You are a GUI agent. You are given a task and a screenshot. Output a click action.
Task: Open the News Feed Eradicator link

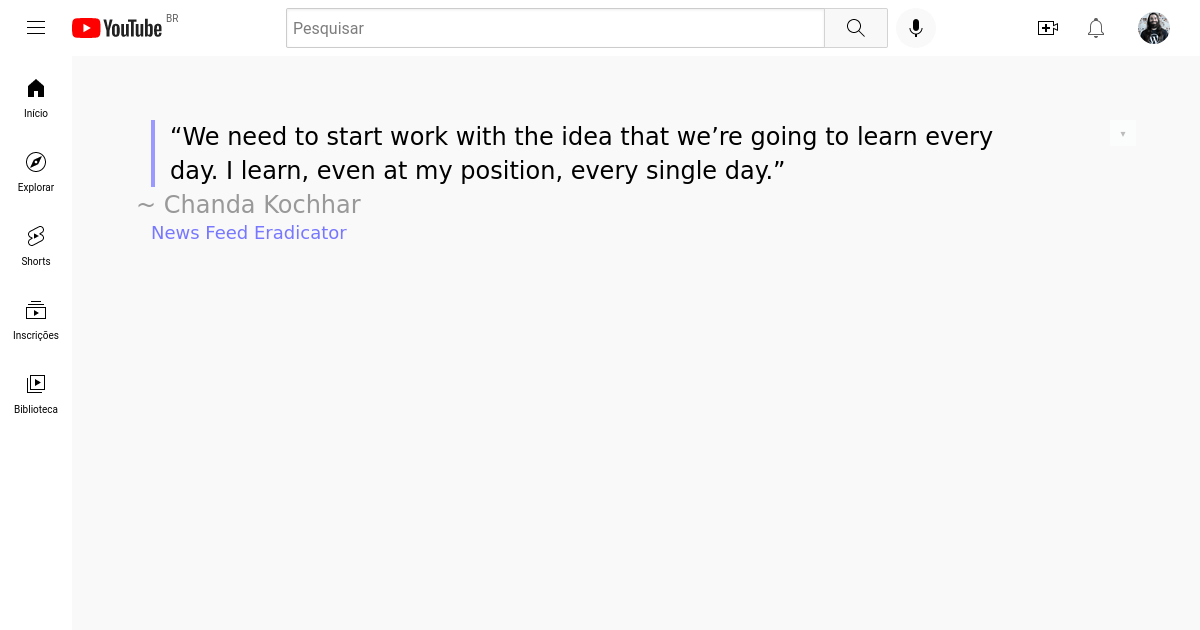(249, 232)
